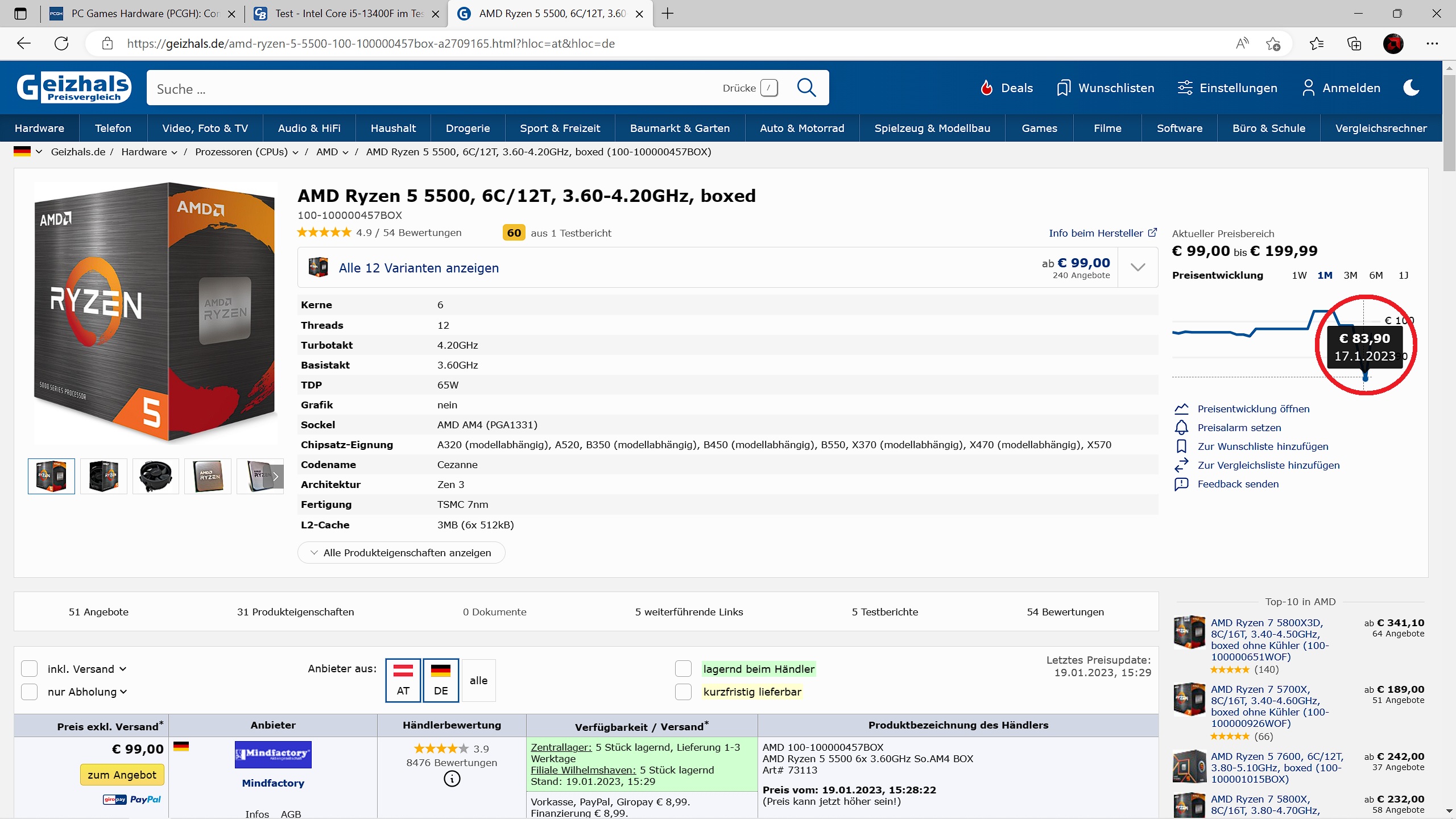1456x819 pixels.
Task: Click the search magnifier icon
Action: coord(806,88)
